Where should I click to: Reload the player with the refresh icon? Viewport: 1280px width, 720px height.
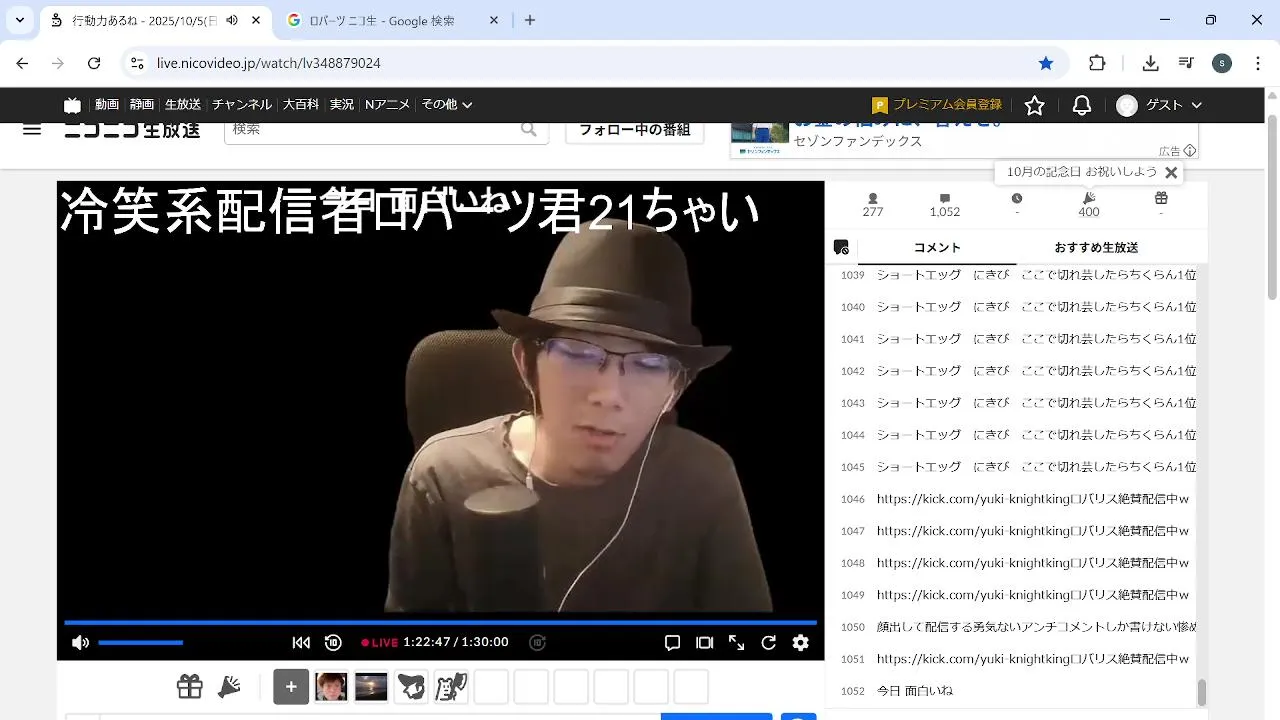pyautogui.click(x=768, y=643)
